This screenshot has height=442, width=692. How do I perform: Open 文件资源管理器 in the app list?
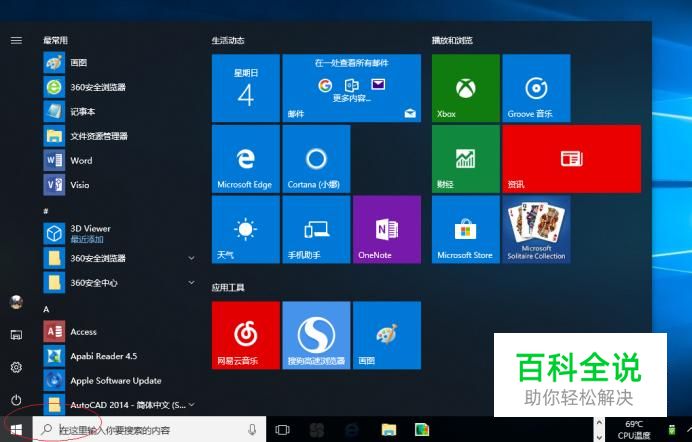tap(119, 136)
